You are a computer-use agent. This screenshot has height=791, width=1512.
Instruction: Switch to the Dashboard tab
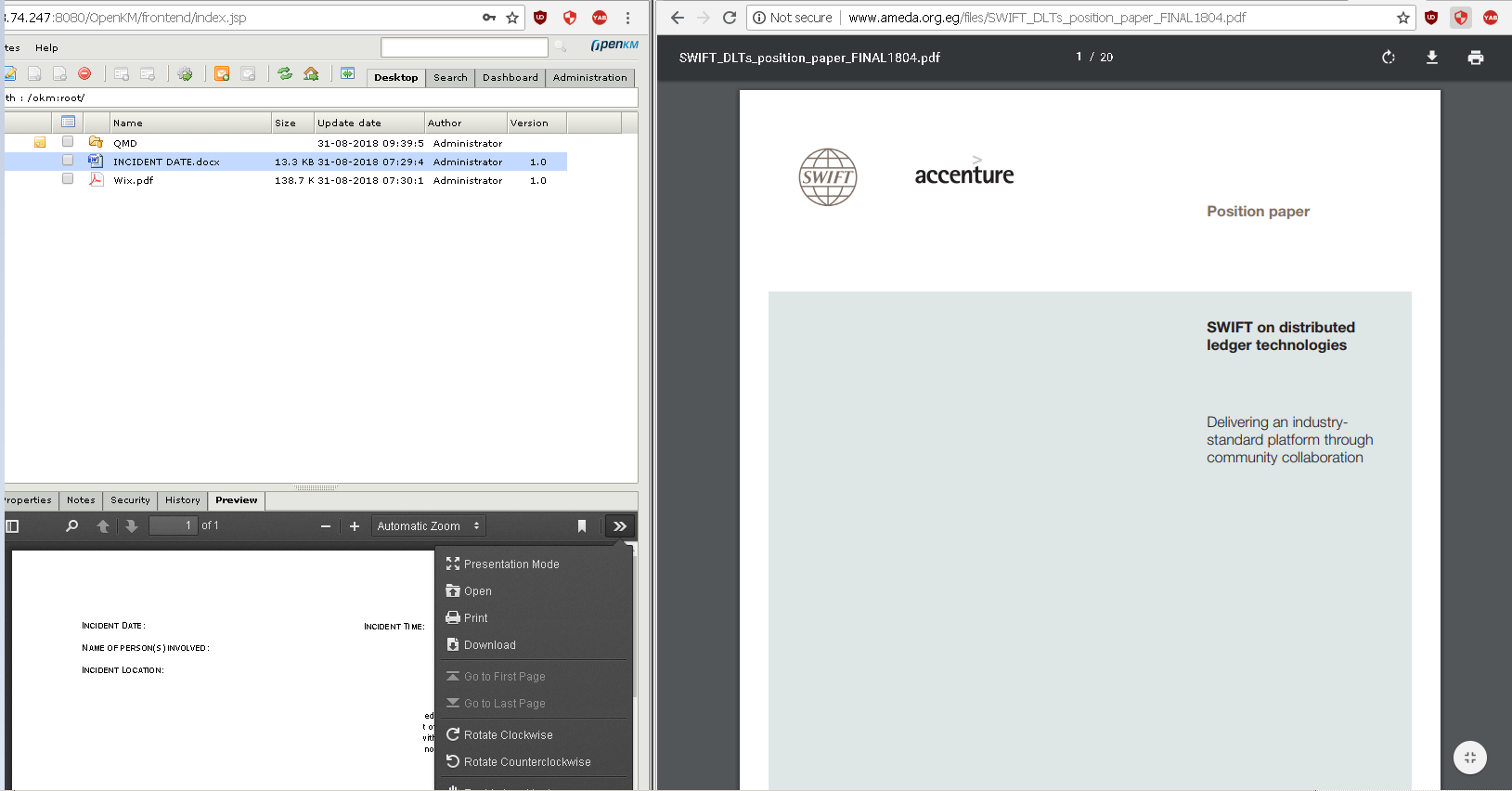(510, 78)
